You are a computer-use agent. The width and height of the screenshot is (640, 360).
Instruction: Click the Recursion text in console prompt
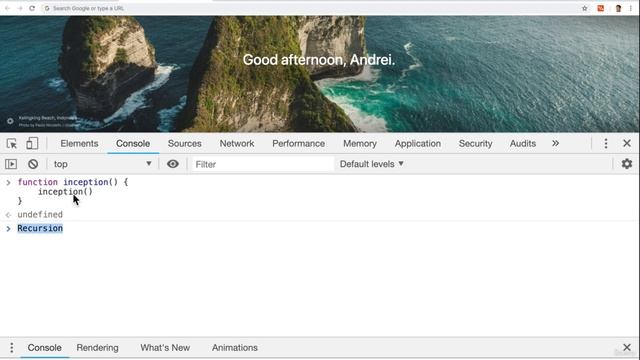[40, 229]
